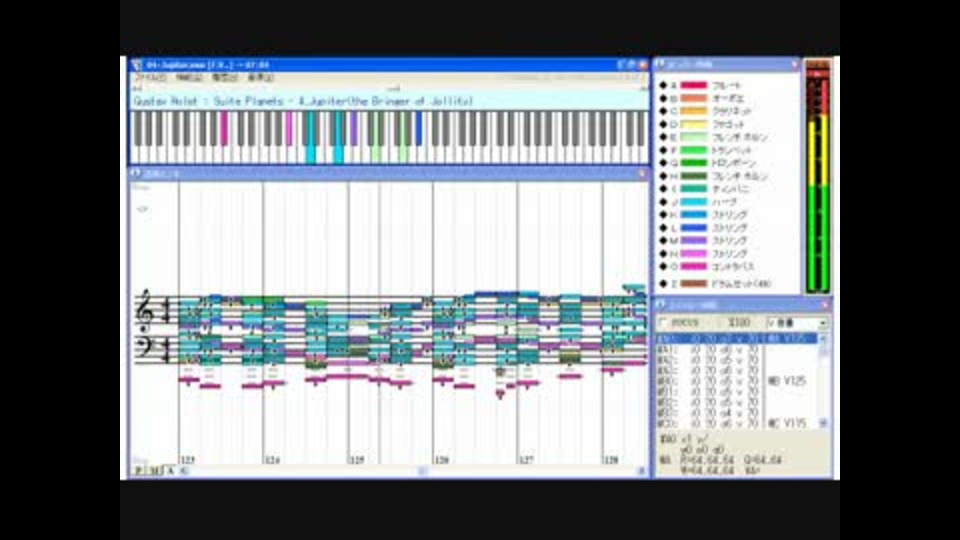Select the V115 entry in the event list

[x=787, y=423]
